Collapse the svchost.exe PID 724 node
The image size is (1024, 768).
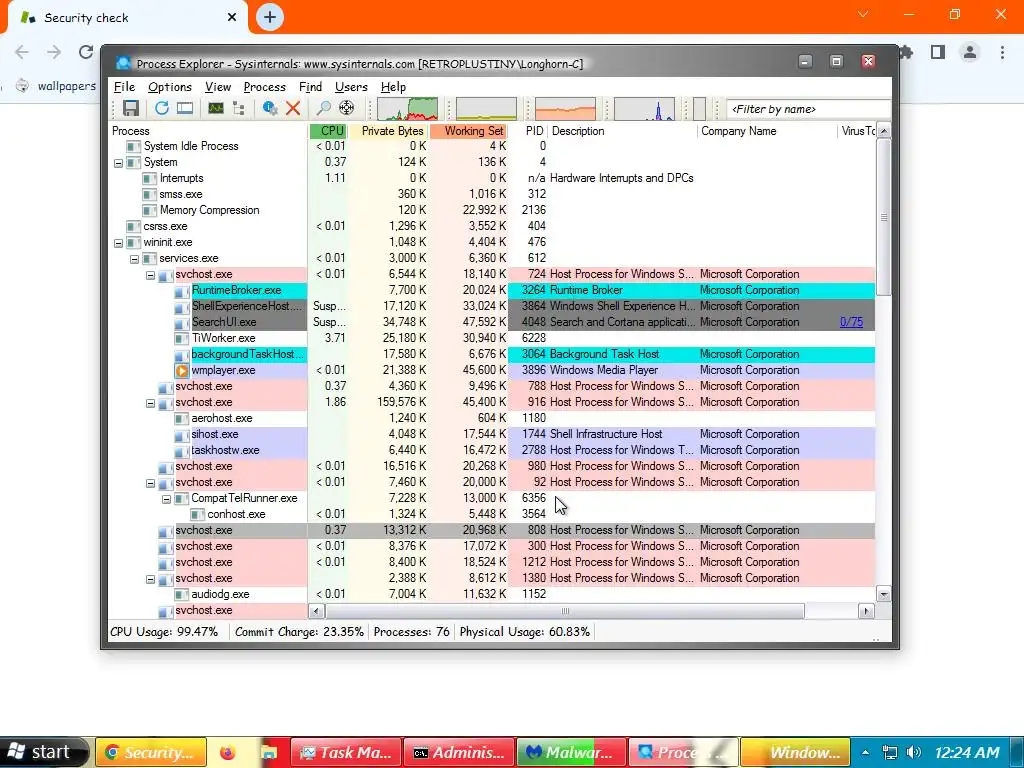[150, 275]
